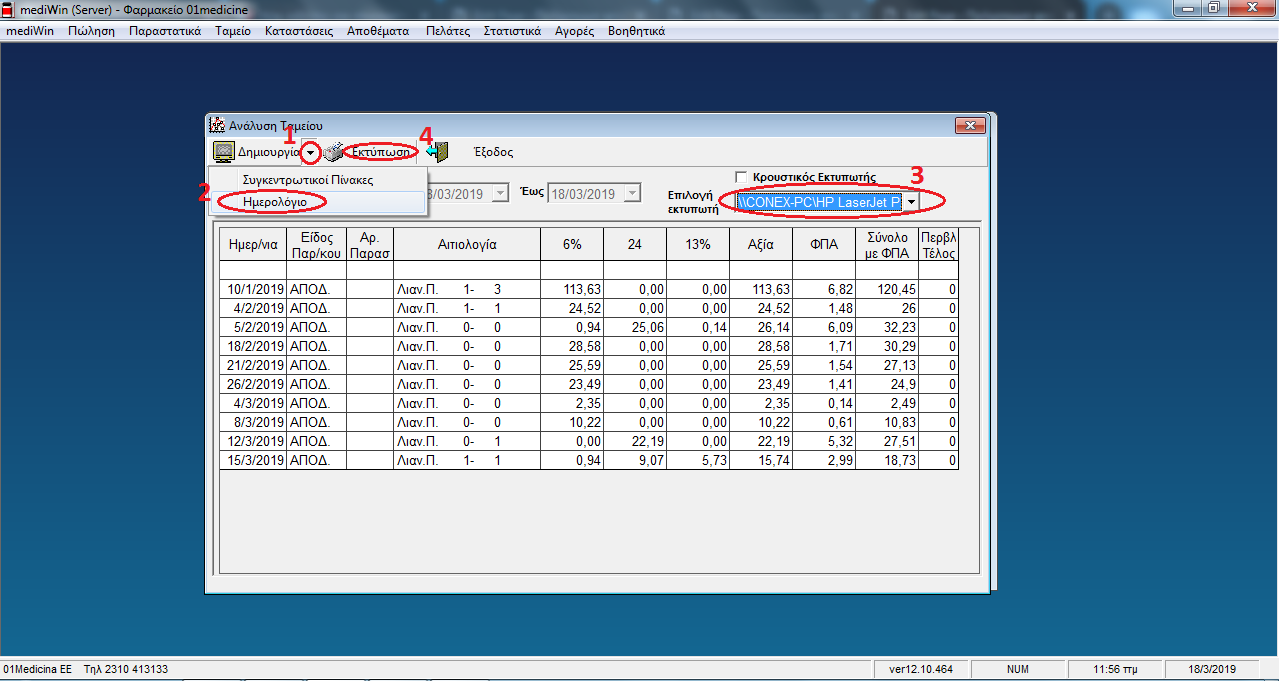Click the 120,45 total cell
The image size is (1279, 681).
[887, 289]
